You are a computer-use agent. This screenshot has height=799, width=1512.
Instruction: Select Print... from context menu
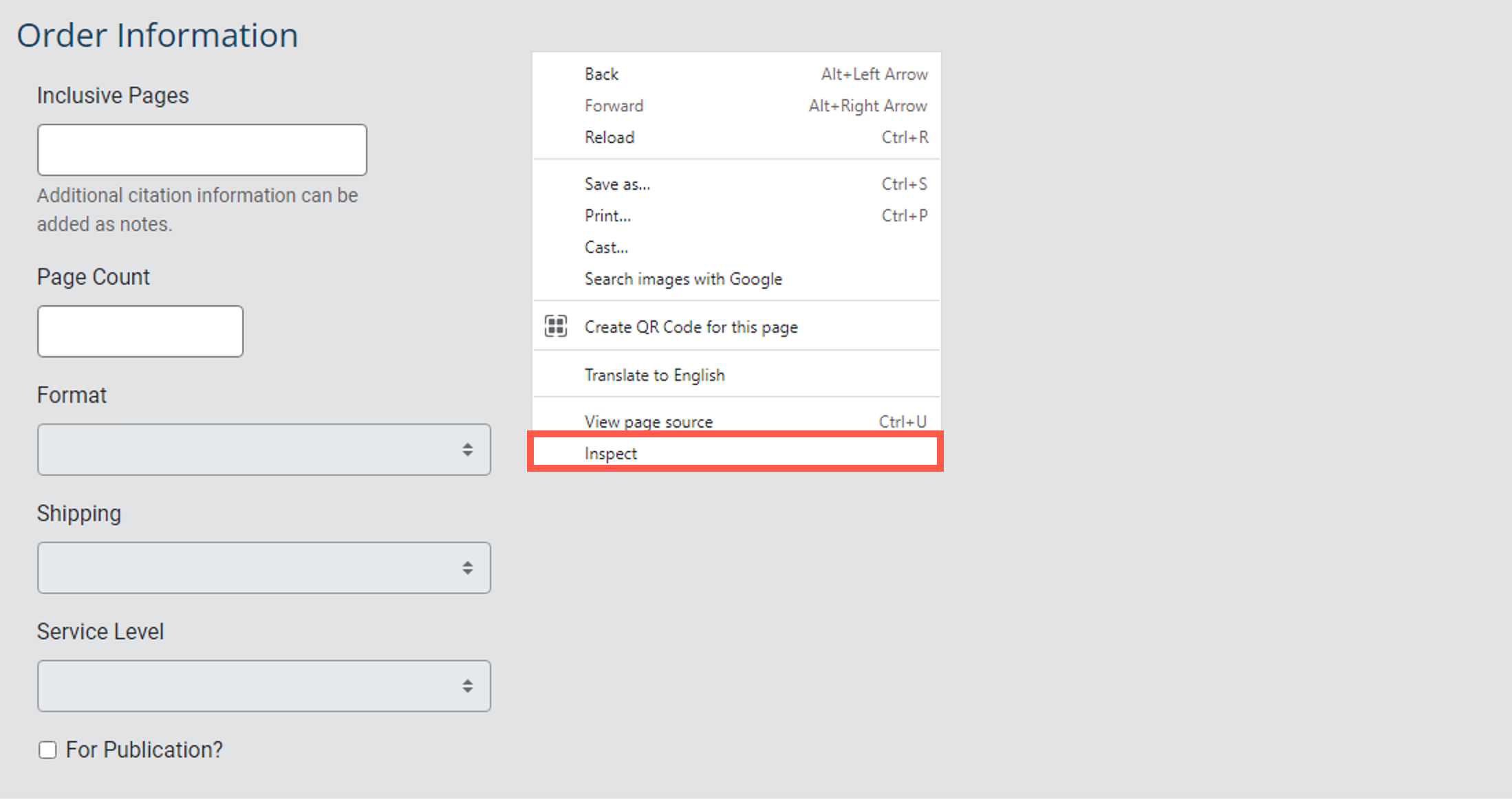tap(607, 215)
